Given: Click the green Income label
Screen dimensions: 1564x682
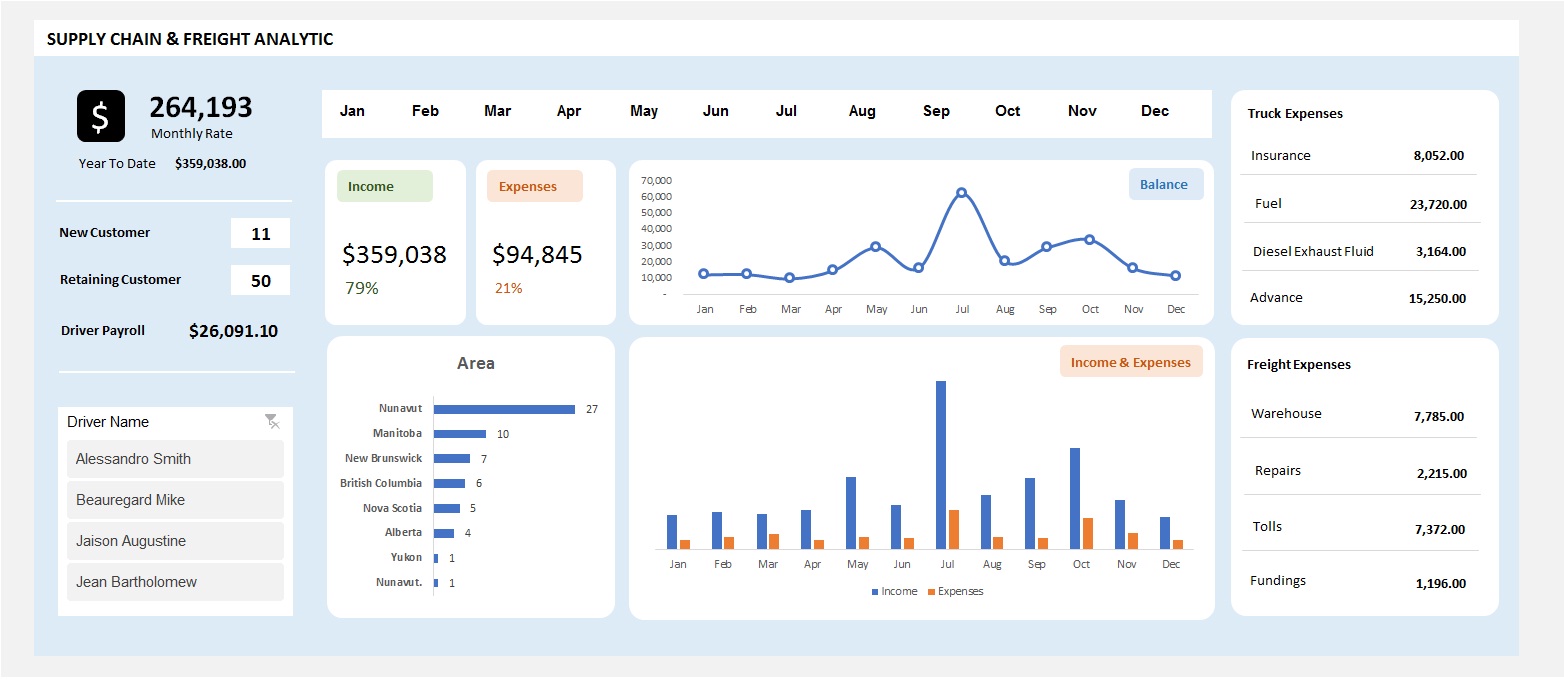Looking at the screenshot, I should coord(385,186).
